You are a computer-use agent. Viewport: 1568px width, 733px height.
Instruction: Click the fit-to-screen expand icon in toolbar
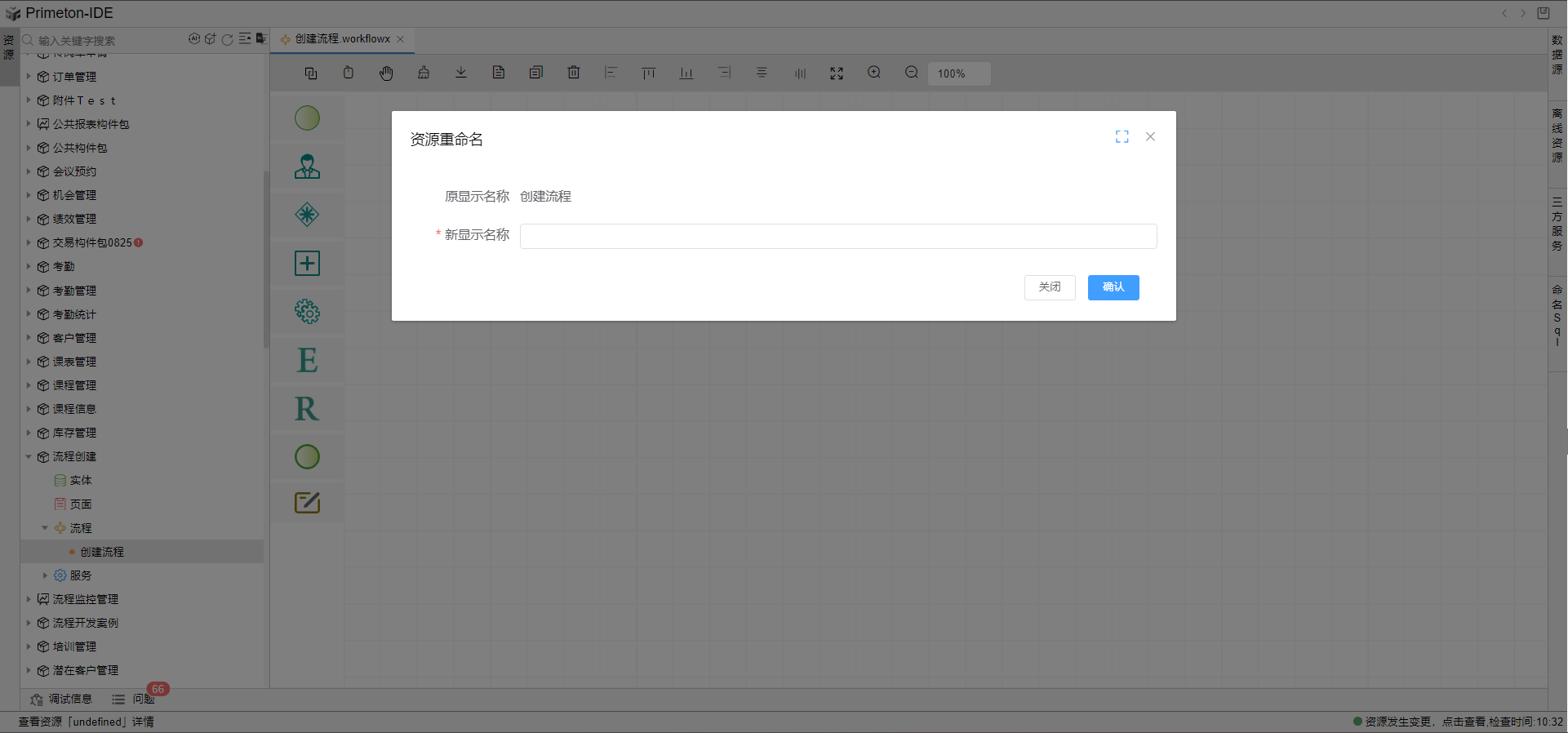837,73
